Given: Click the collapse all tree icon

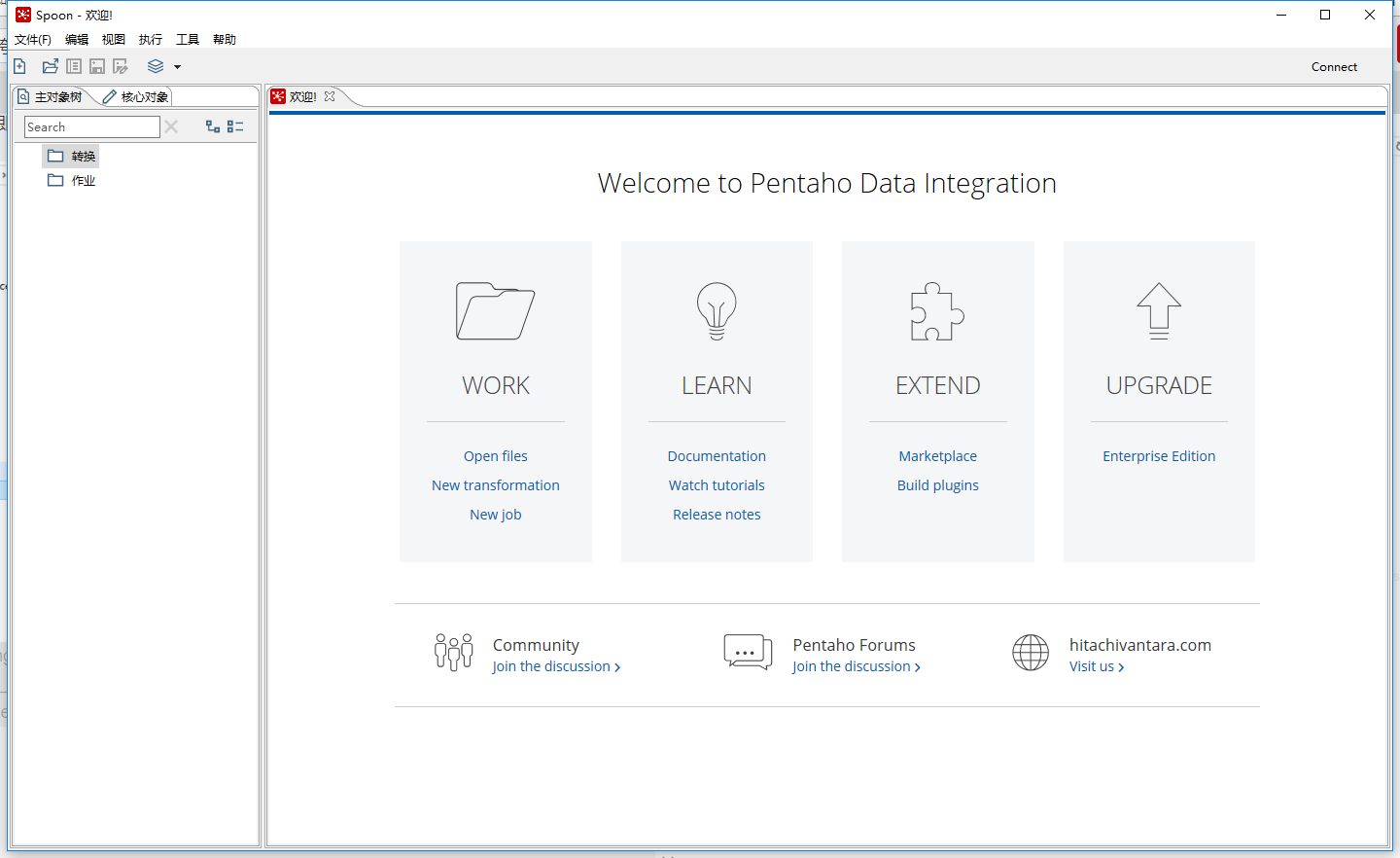Looking at the screenshot, I should [235, 126].
